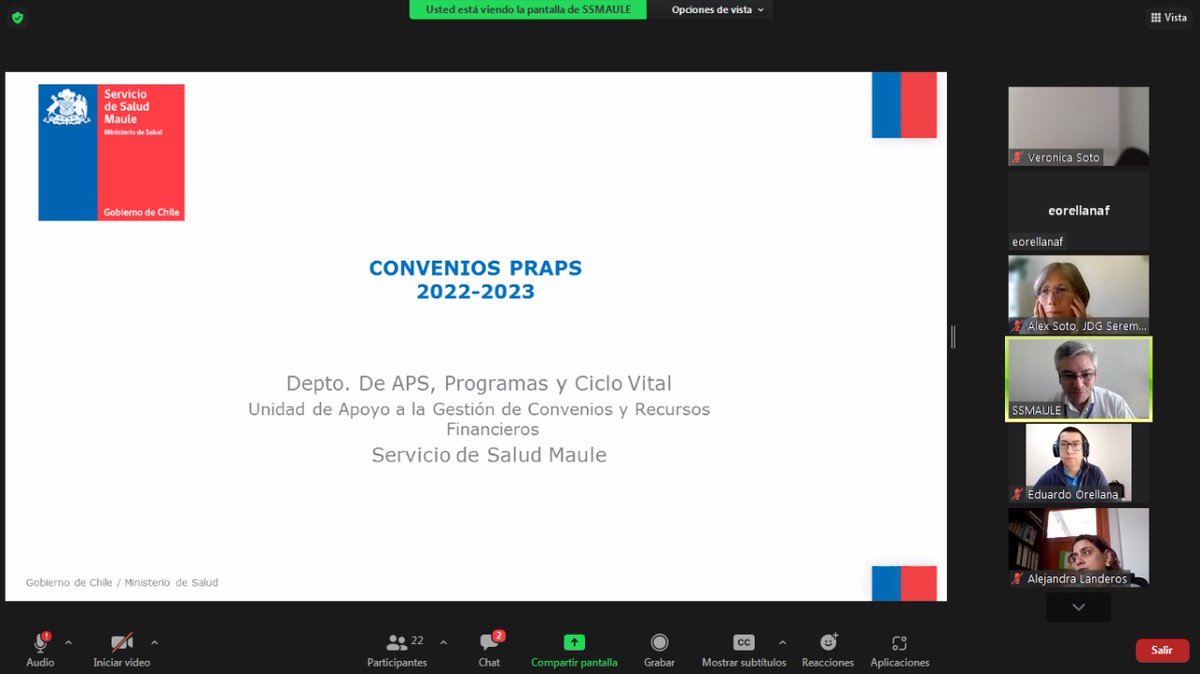Select Alejandra Landeros' video thumbnail
This screenshot has height=674, width=1200.
pyautogui.click(x=1078, y=547)
